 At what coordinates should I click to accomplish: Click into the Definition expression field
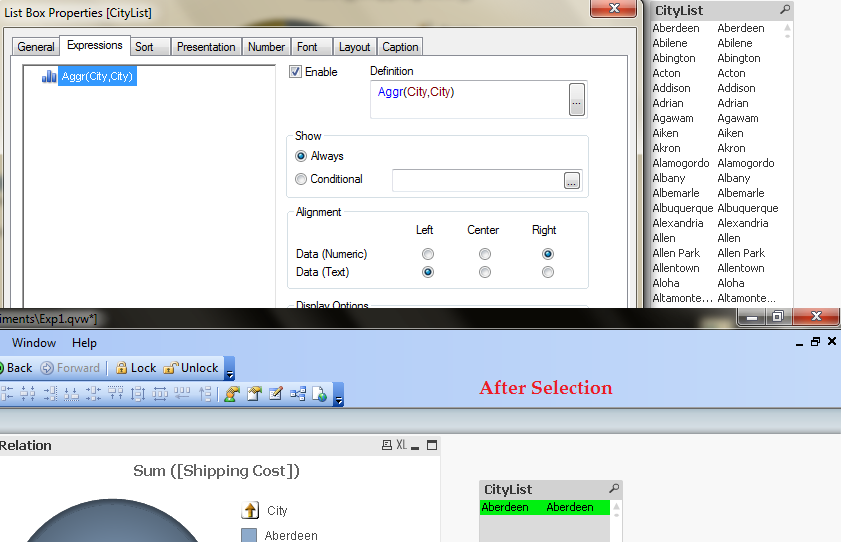(x=469, y=99)
